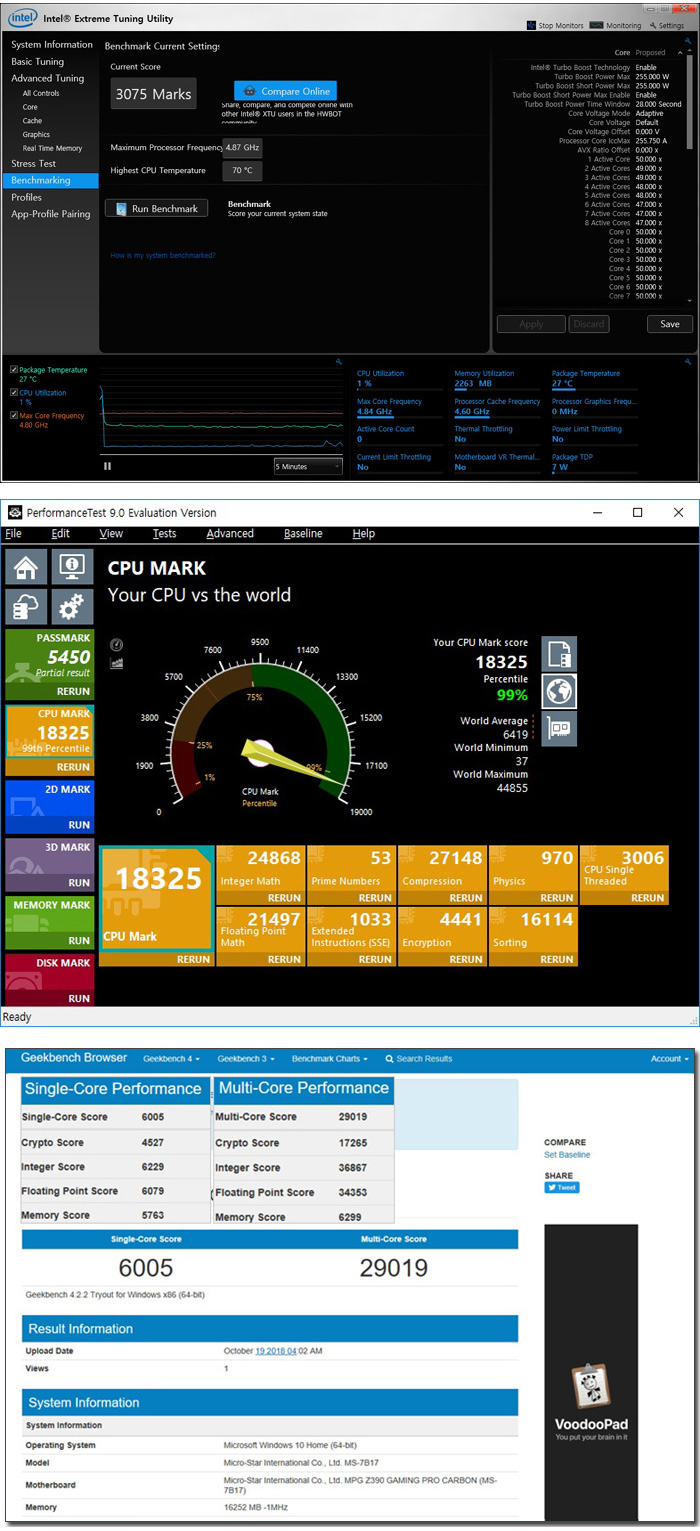Screen dimensions: 700x1531
Task: Maximize the PerformanceTest window
Action: tap(638, 513)
